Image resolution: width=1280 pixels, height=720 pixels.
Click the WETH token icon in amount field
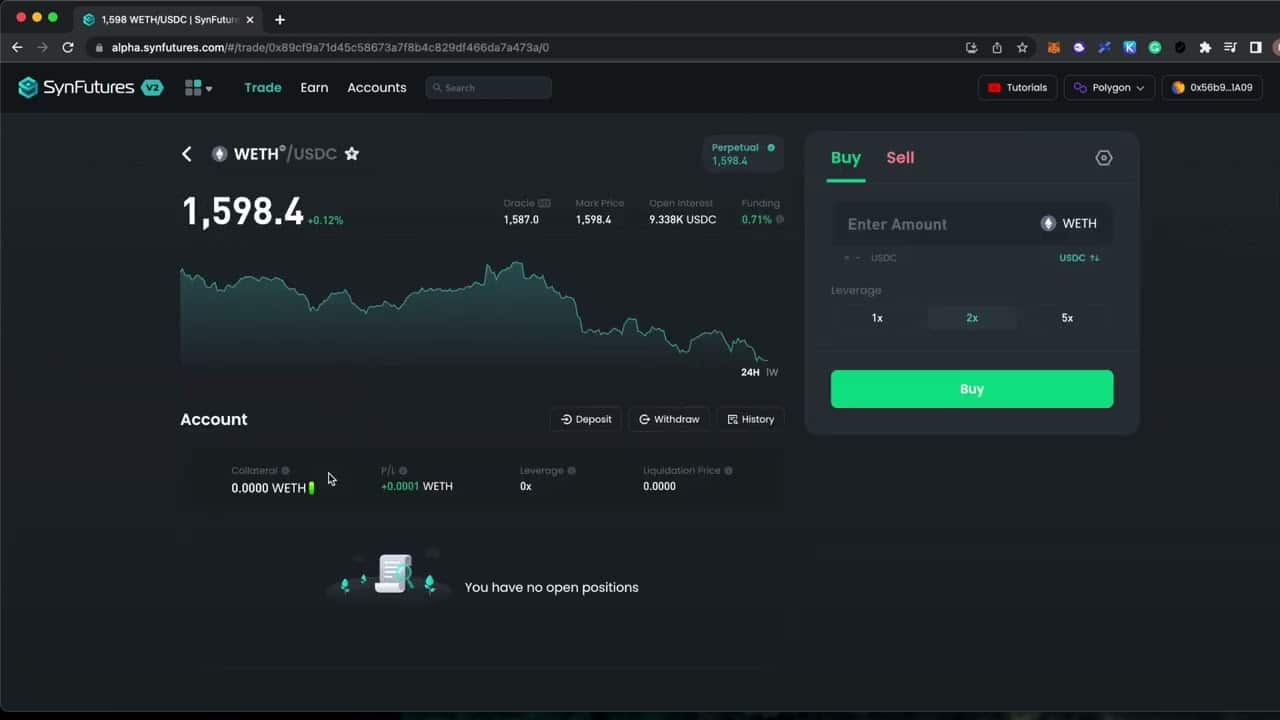pyautogui.click(x=1048, y=223)
